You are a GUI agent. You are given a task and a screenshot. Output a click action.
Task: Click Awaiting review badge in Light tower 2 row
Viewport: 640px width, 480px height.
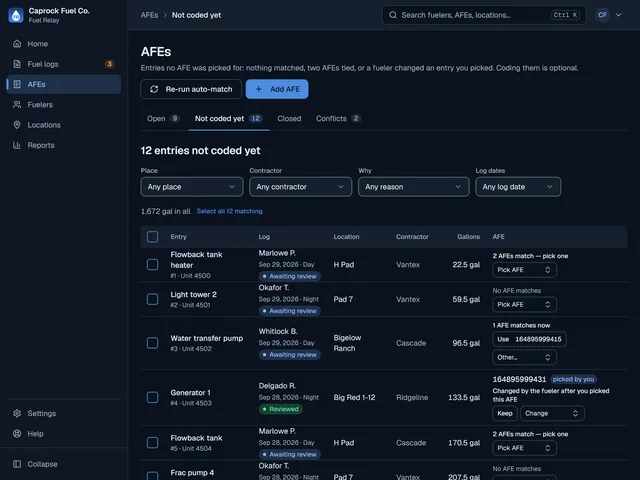[289, 311]
